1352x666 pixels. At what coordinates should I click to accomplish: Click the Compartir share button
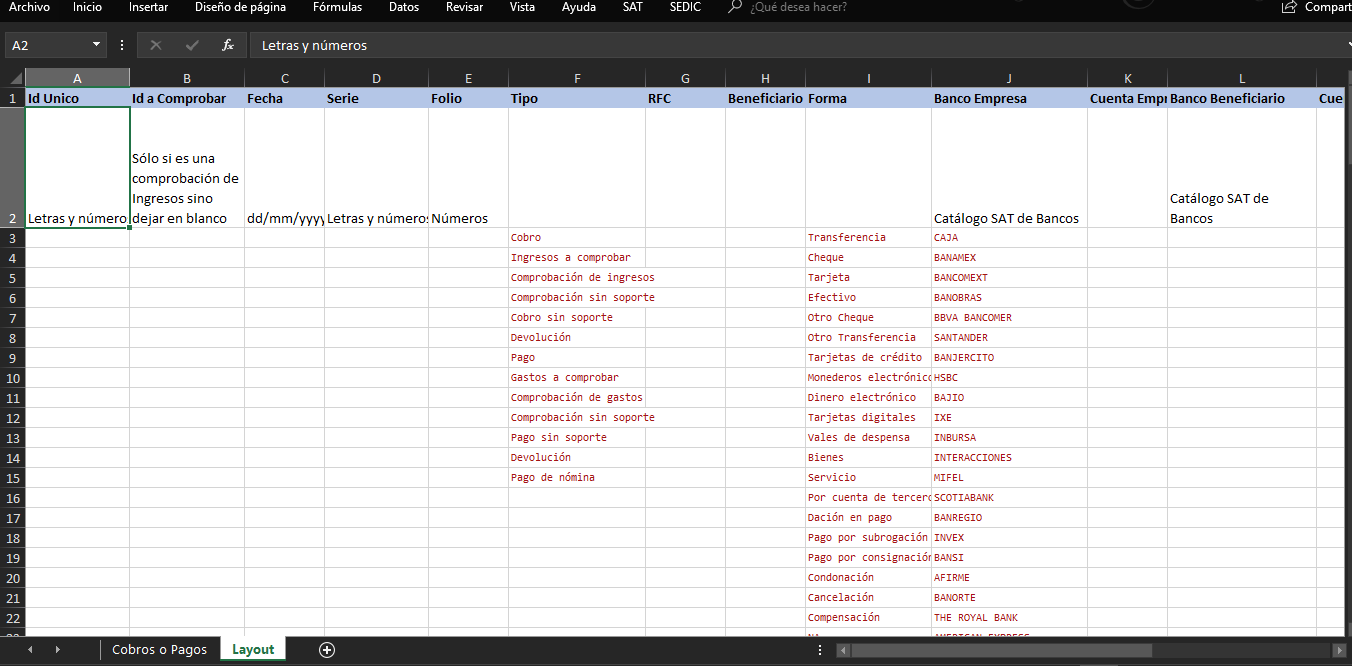1318,8
